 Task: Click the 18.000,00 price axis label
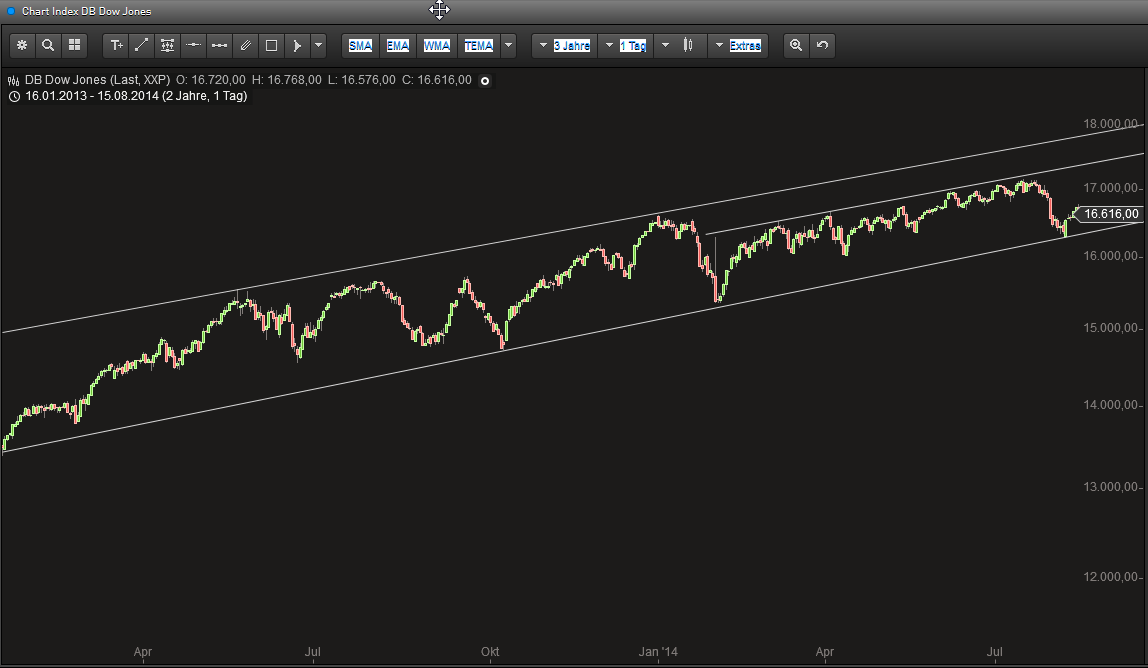(x=1111, y=124)
